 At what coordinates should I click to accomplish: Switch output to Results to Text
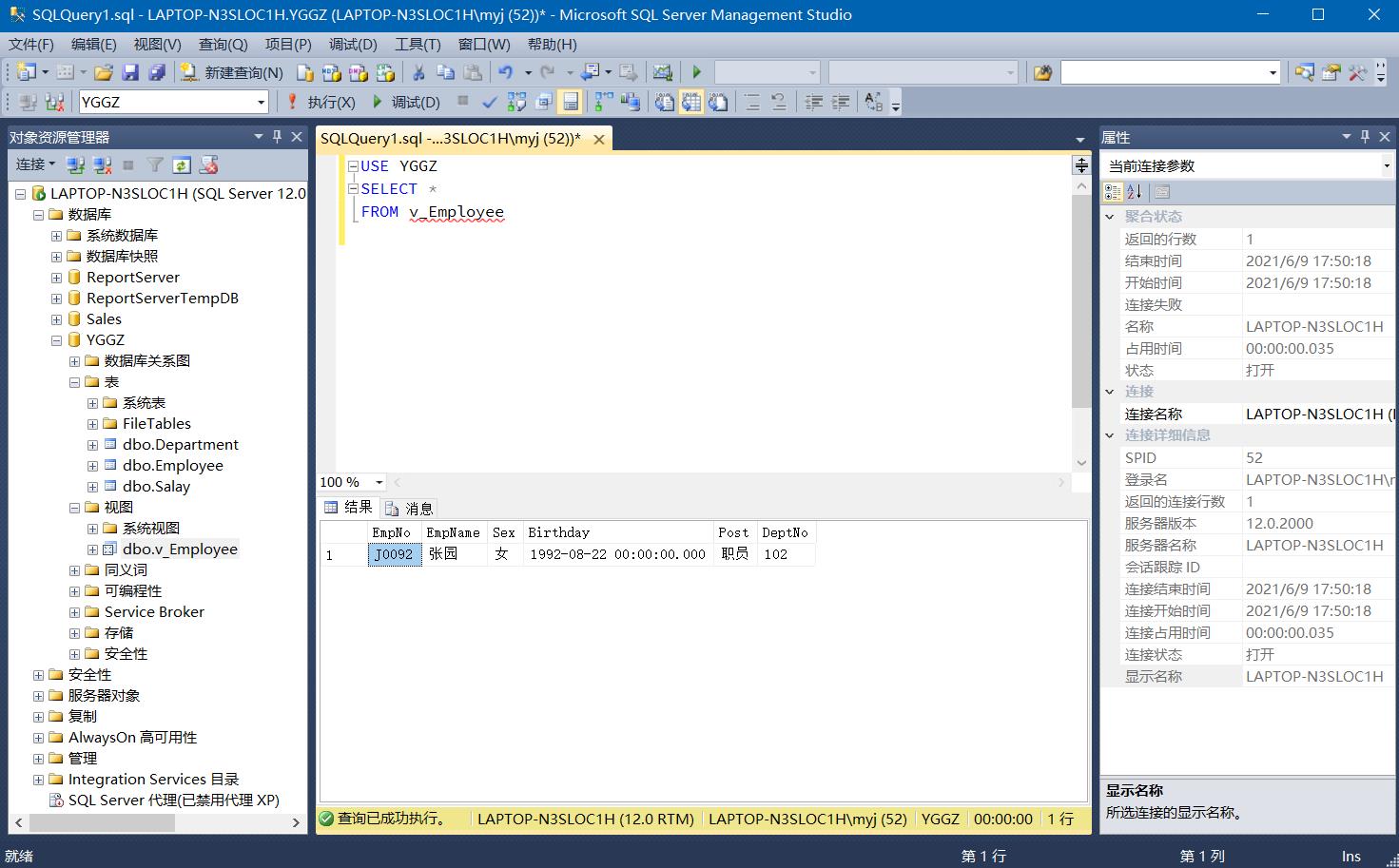click(x=665, y=102)
